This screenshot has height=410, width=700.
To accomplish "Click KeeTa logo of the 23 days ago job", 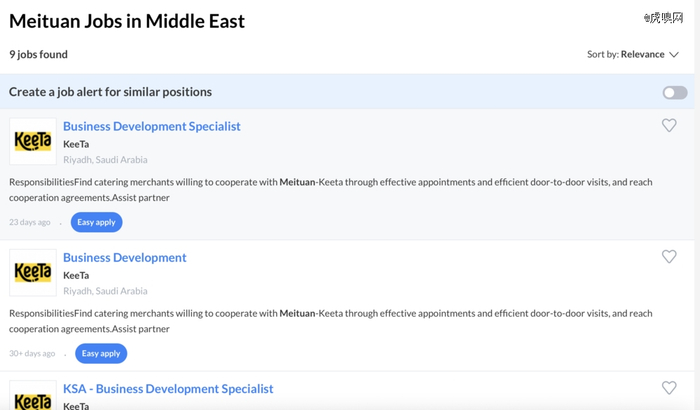I will tap(33, 142).
